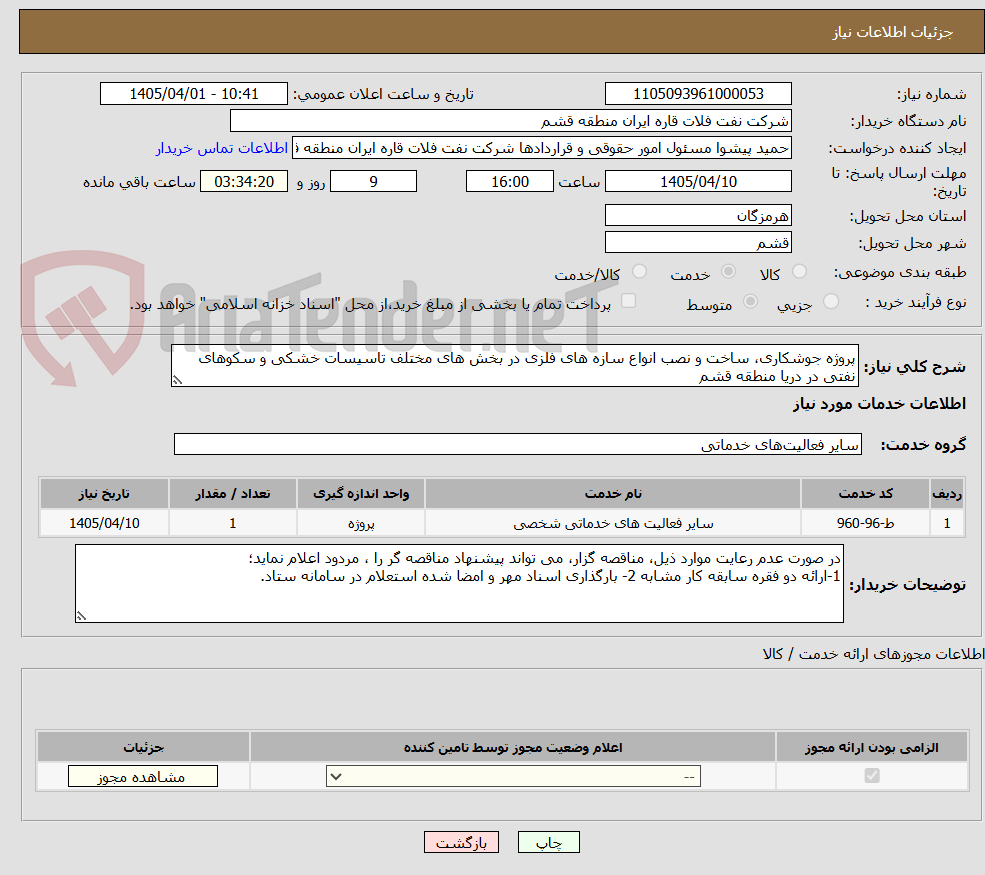Click the deadline date field 1405/04/10
This screenshot has height=875, width=985.
click(698, 182)
